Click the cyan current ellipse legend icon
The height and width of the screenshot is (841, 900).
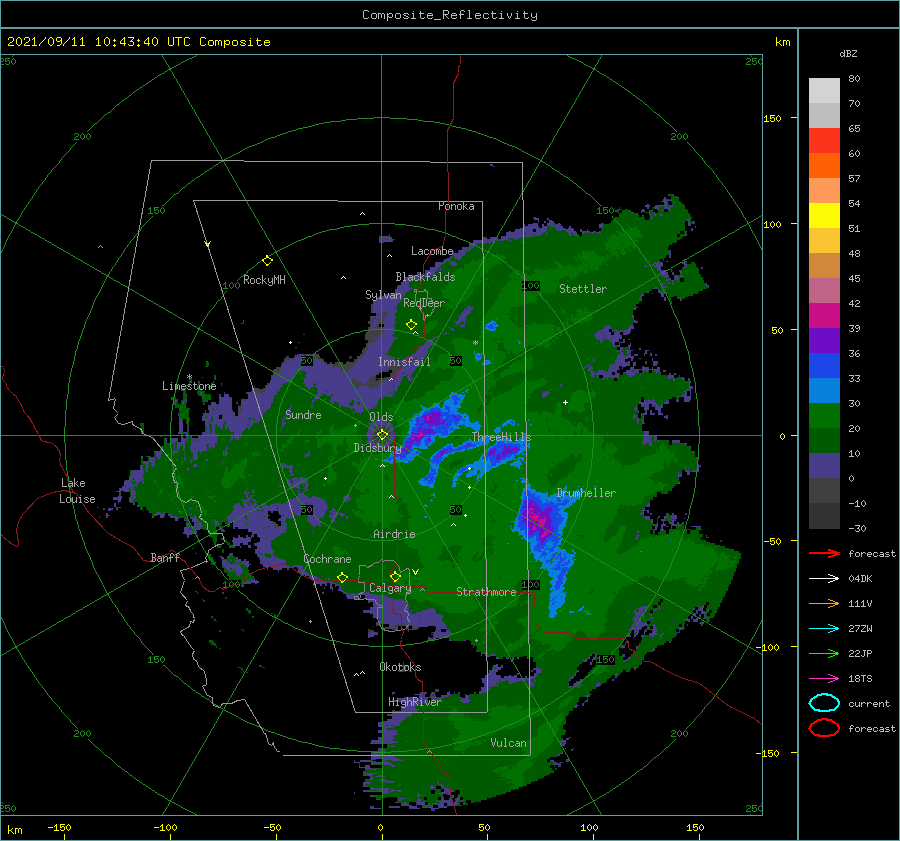(x=824, y=703)
